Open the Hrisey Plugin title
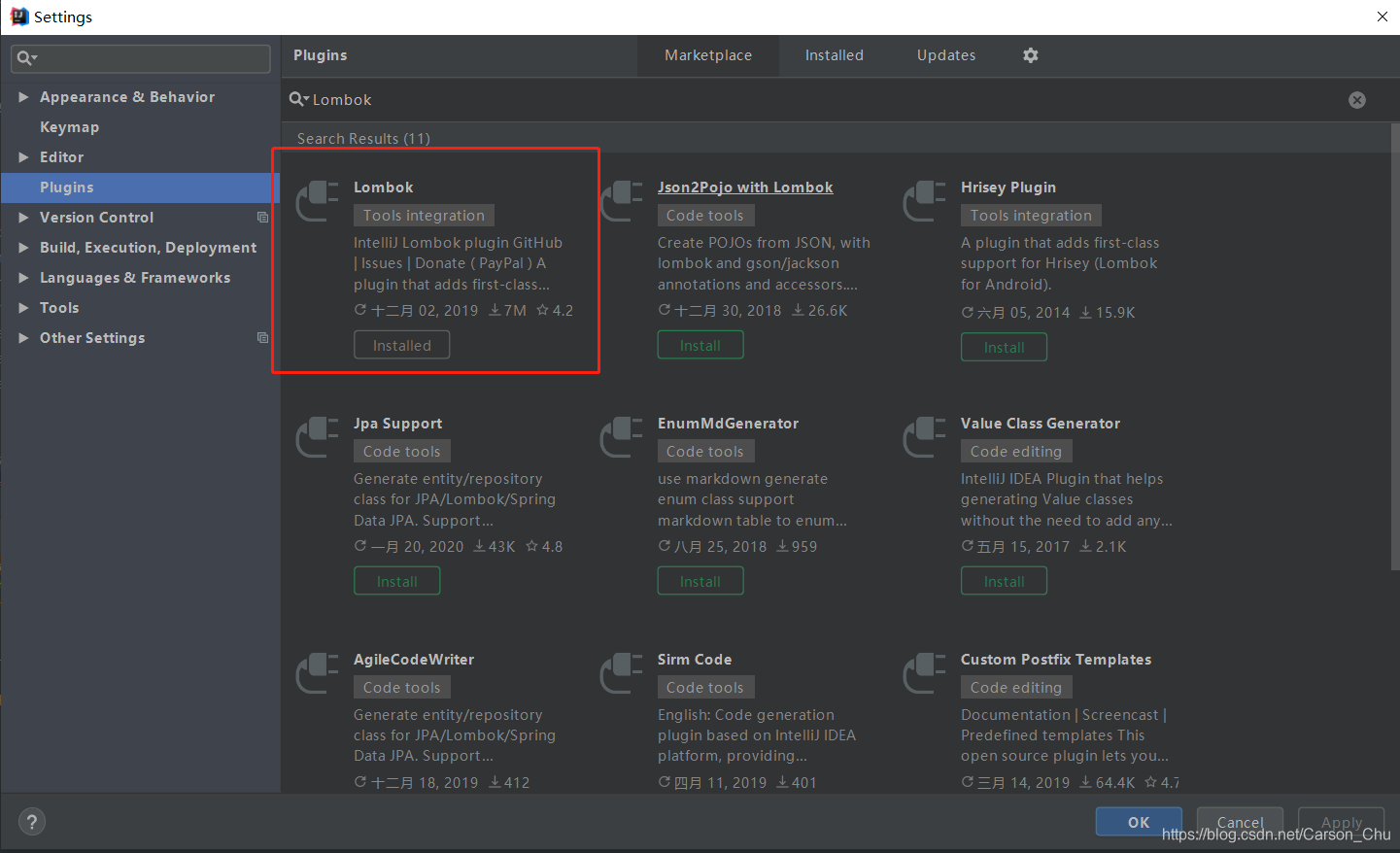 click(1008, 188)
